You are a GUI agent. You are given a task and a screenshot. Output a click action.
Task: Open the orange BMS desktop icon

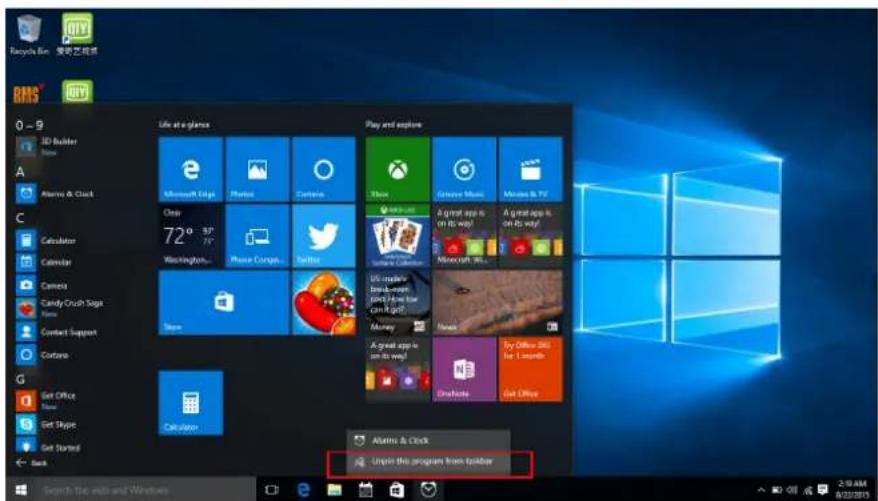pos(27,93)
